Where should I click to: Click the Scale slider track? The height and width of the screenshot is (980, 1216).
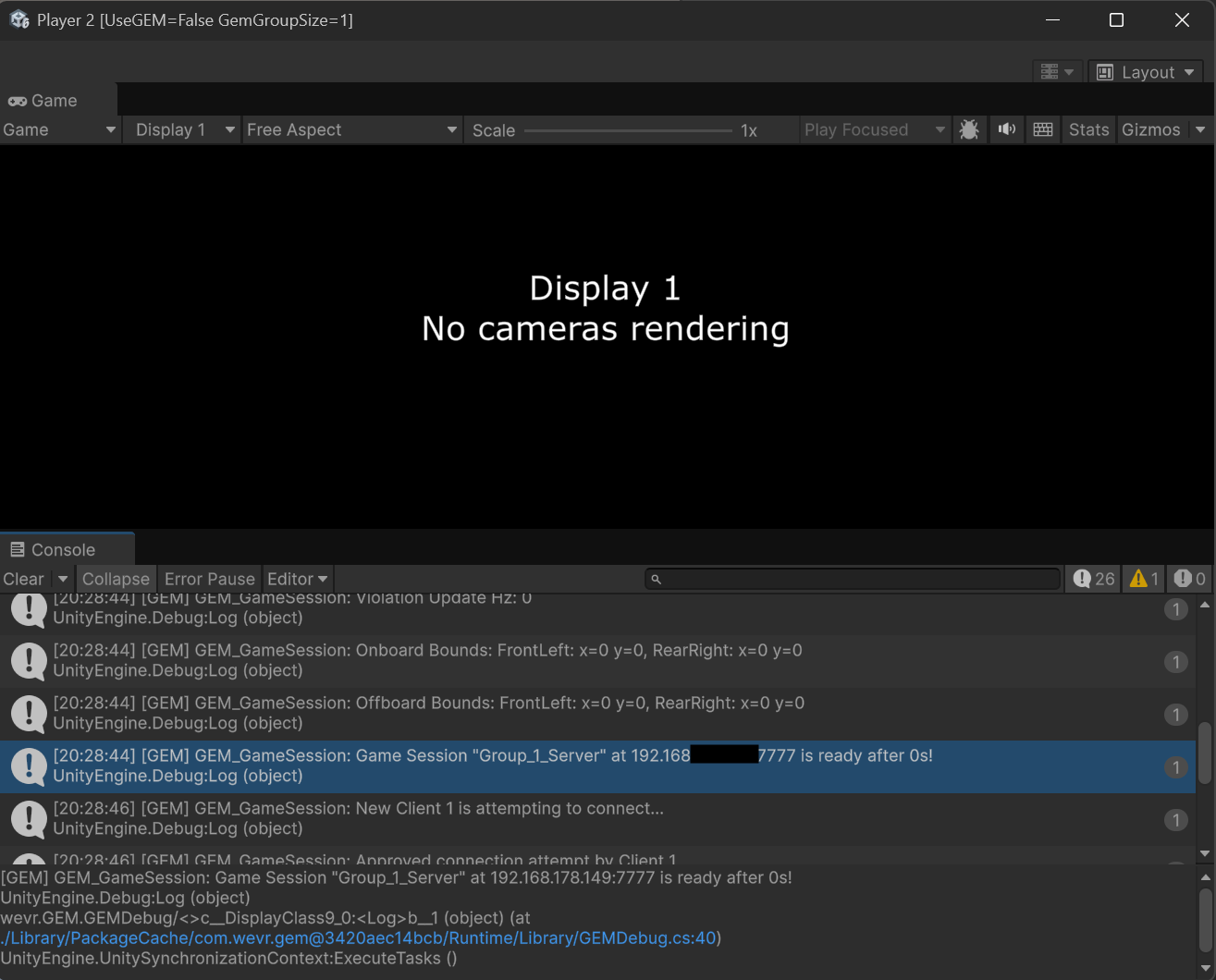coord(628,130)
